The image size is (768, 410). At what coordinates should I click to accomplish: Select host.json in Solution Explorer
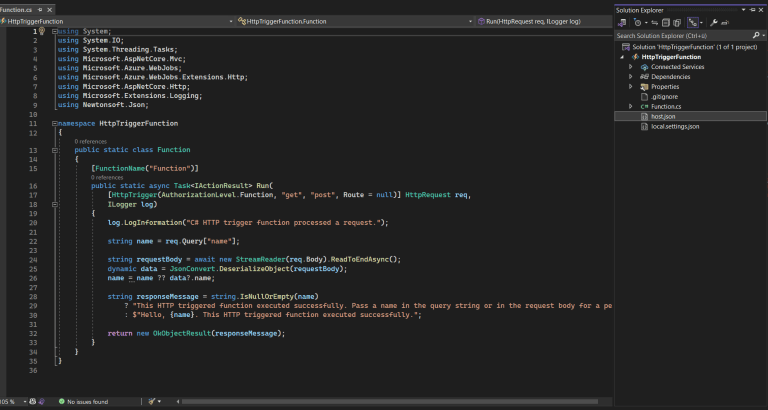(x=663, y=117)
